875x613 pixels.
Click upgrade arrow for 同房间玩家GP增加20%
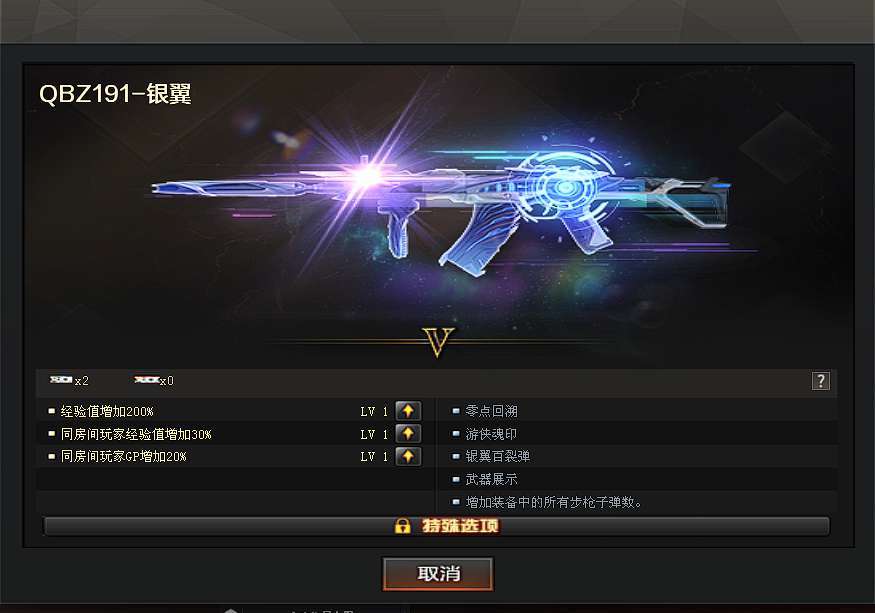pos(408,456)
